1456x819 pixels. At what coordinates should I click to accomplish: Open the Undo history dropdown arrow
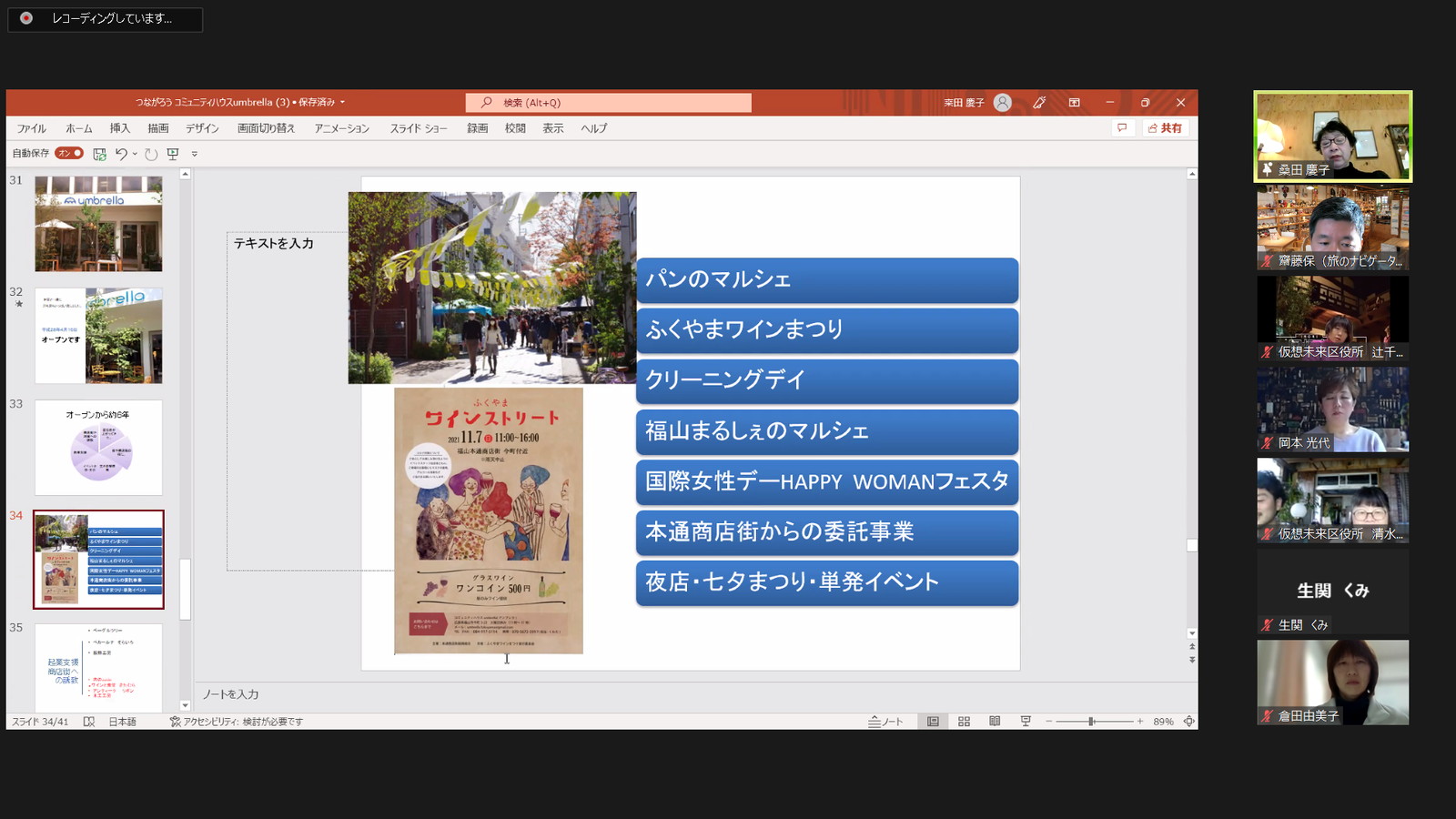click(135, 154)
